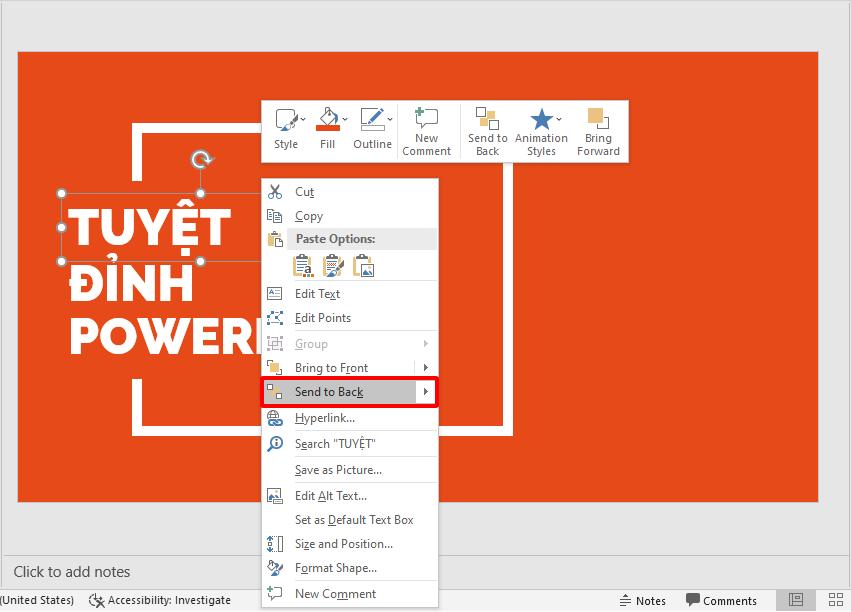The image size is (851, 612).
Task: Toggle the Comments pane open
Action: click(x=722, y=600)
